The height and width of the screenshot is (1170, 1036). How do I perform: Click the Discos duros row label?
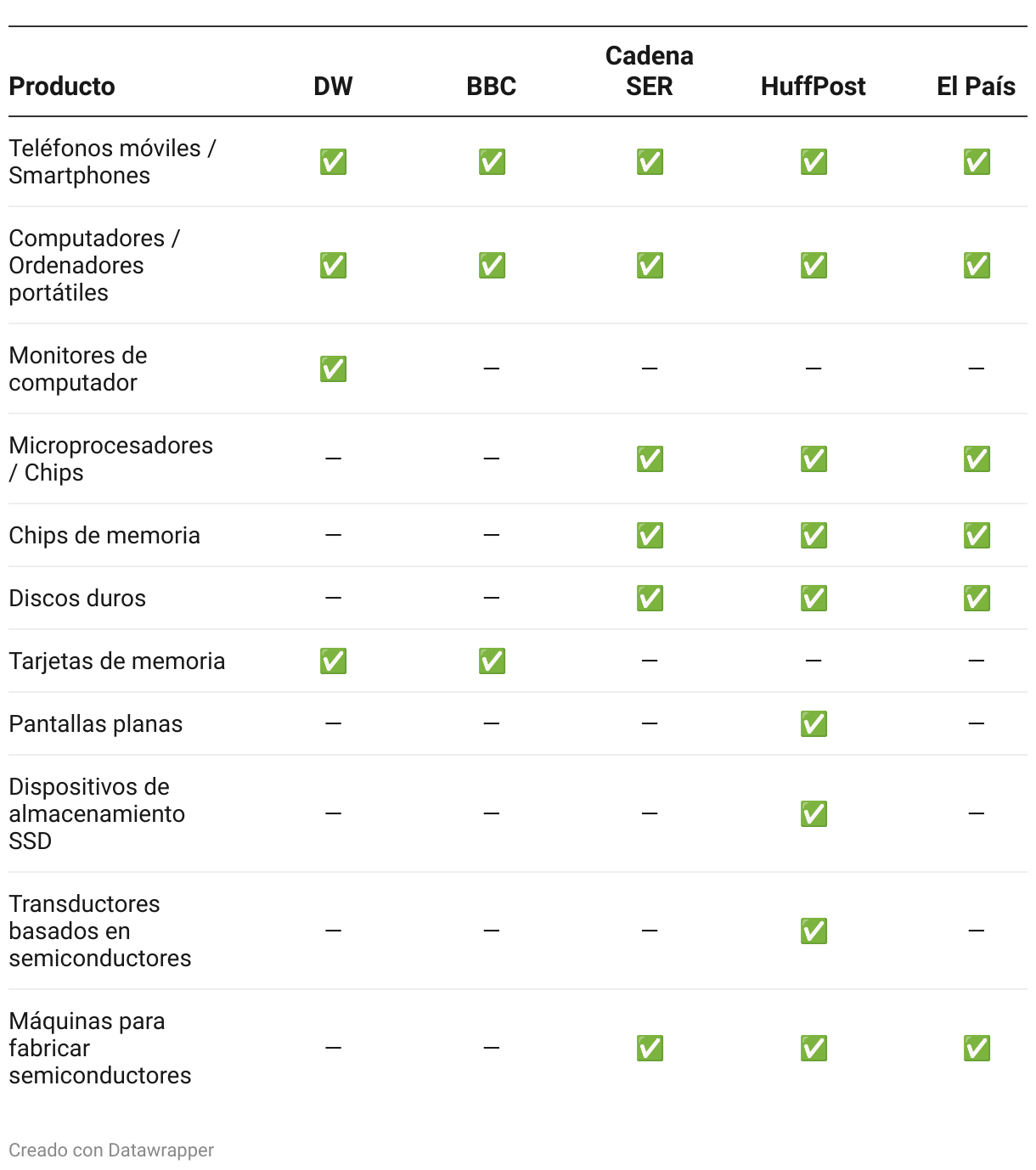[77, 598]
